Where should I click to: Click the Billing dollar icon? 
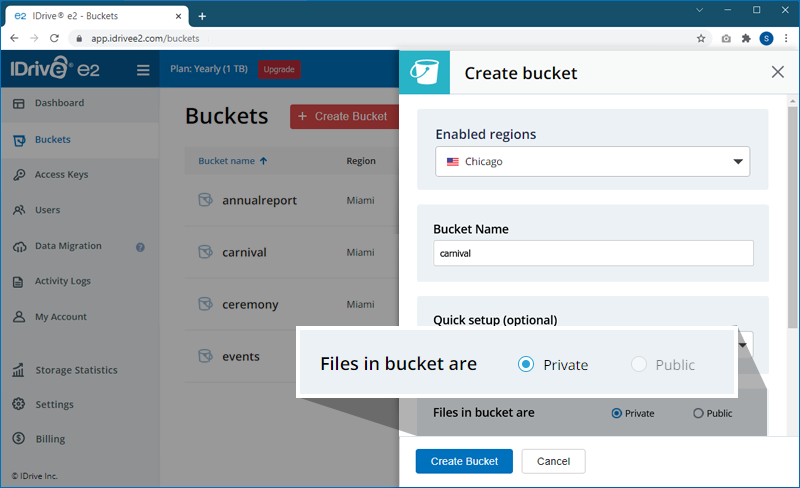18,438
